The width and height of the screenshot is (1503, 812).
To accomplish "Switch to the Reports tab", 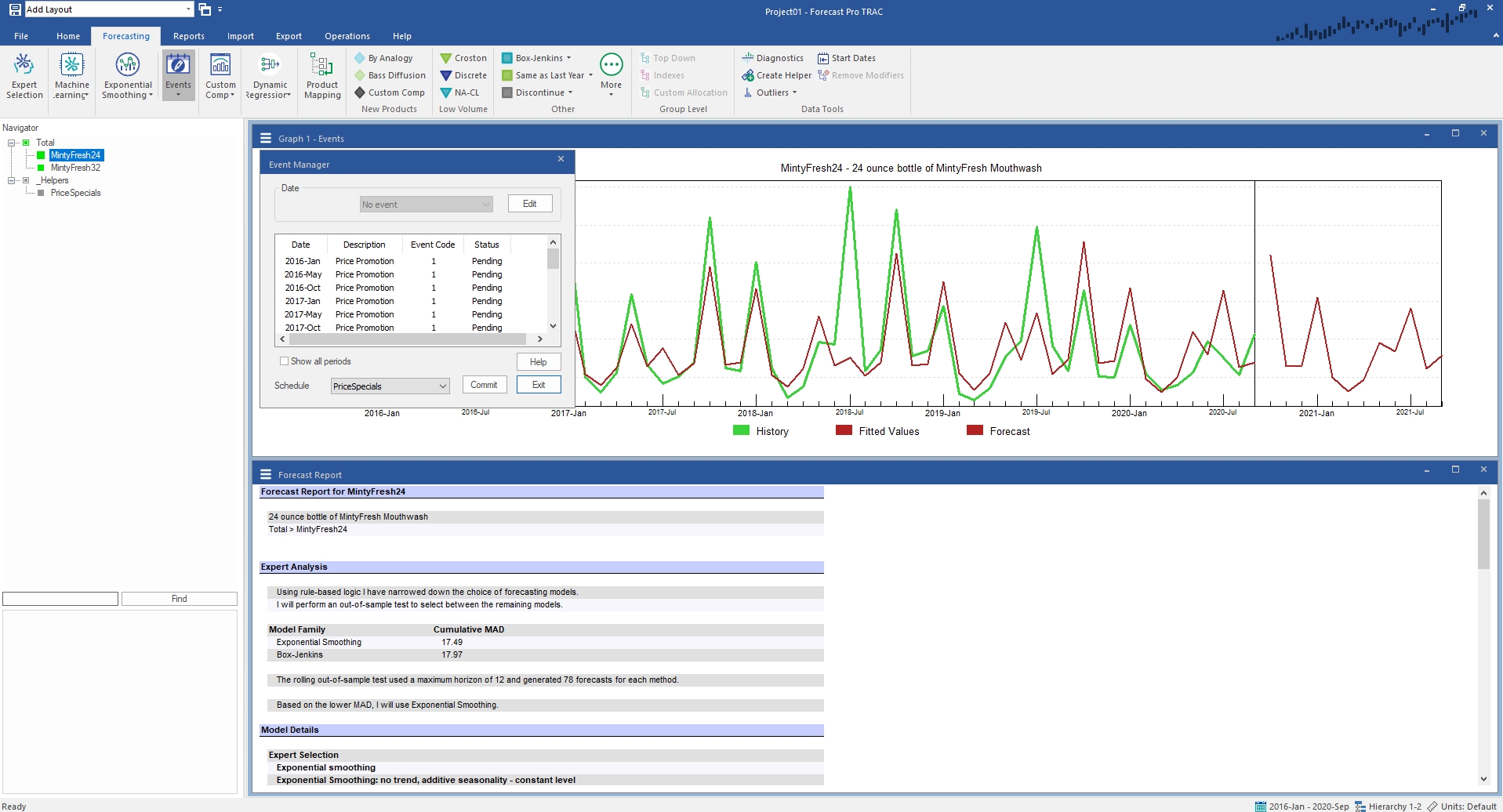I will [x=189, y=36].
